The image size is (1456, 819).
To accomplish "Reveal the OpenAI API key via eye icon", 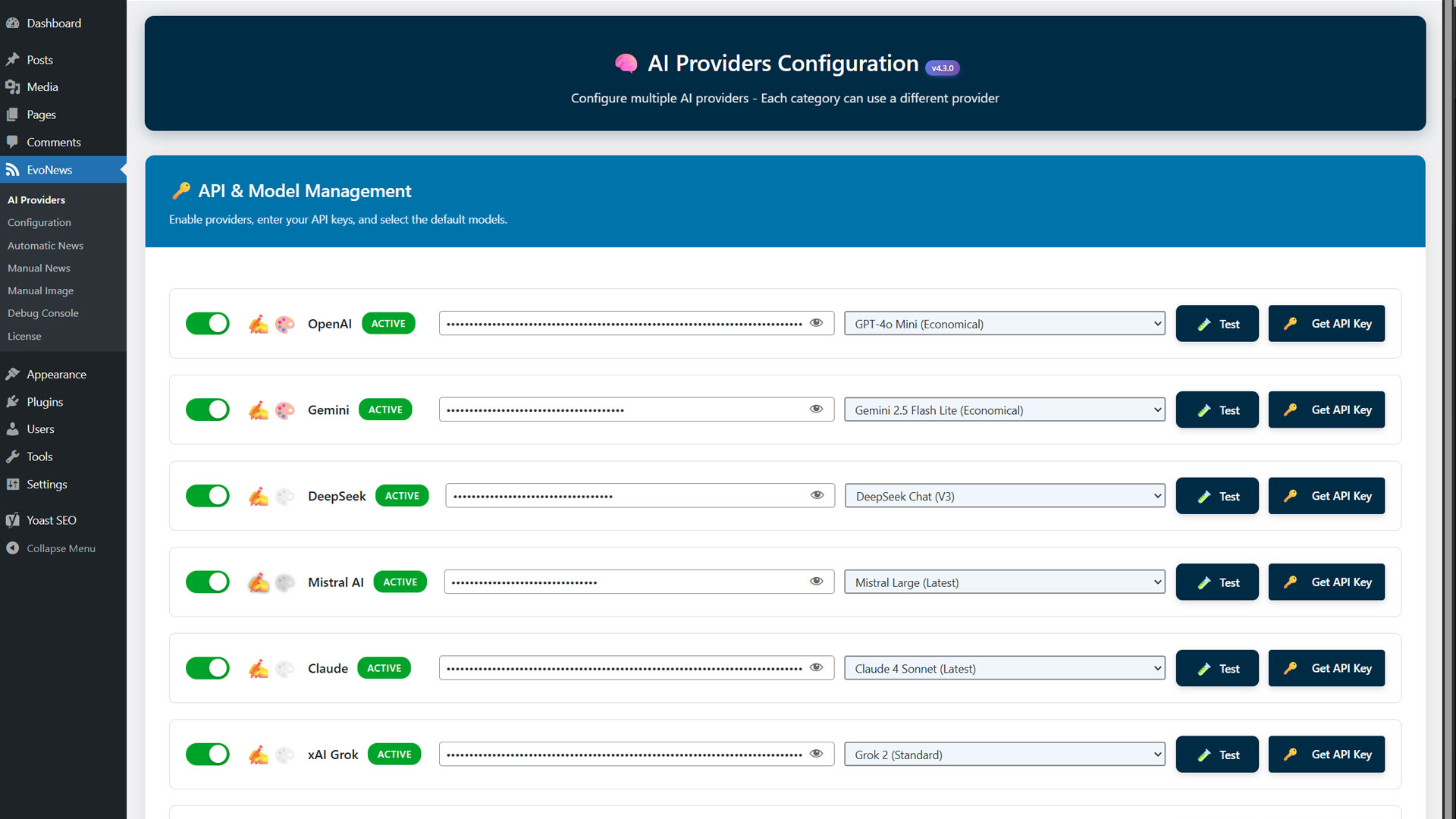I will pos(816,323).
